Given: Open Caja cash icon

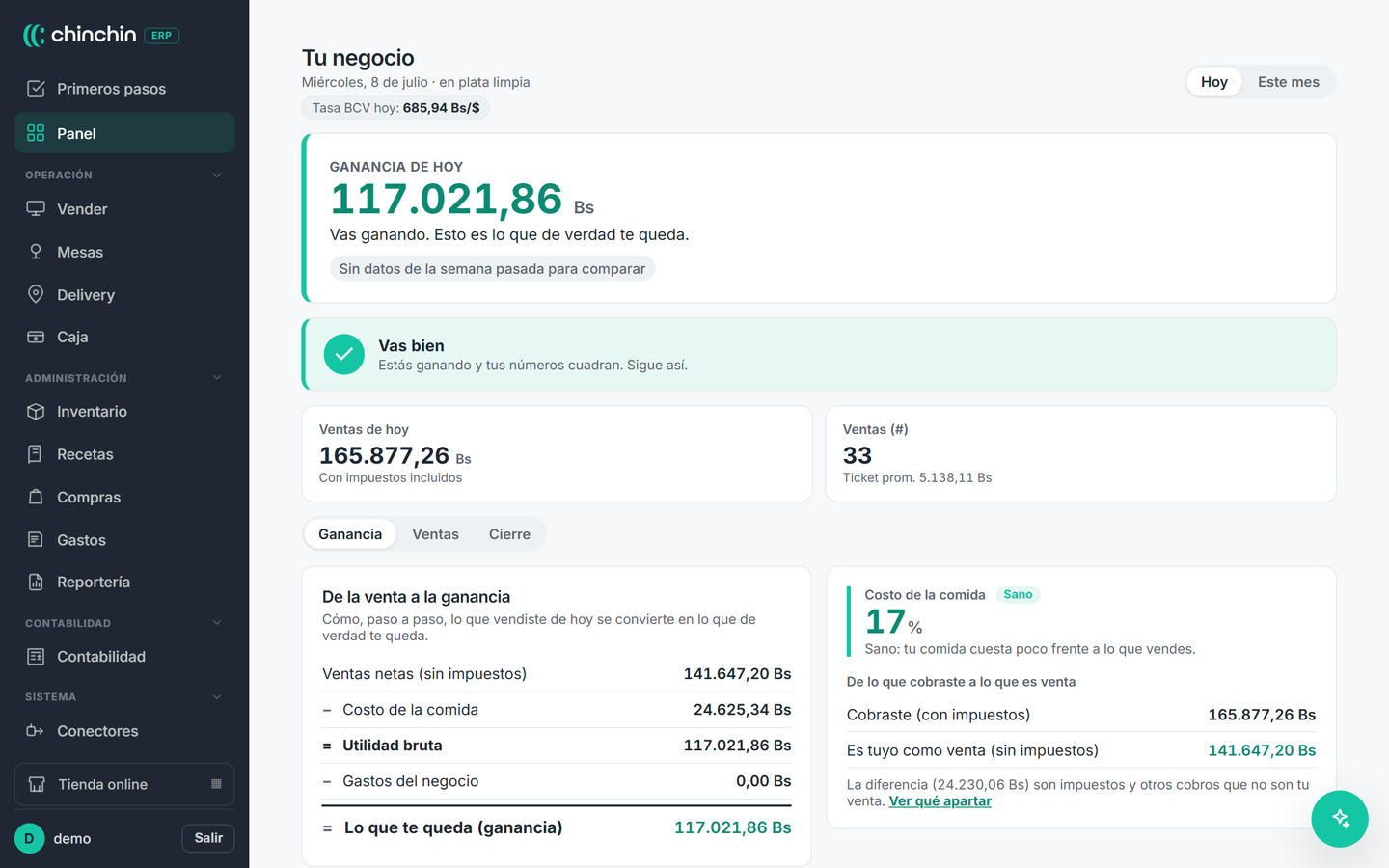Looking at the screenshot, I should [x=36, y=337].
